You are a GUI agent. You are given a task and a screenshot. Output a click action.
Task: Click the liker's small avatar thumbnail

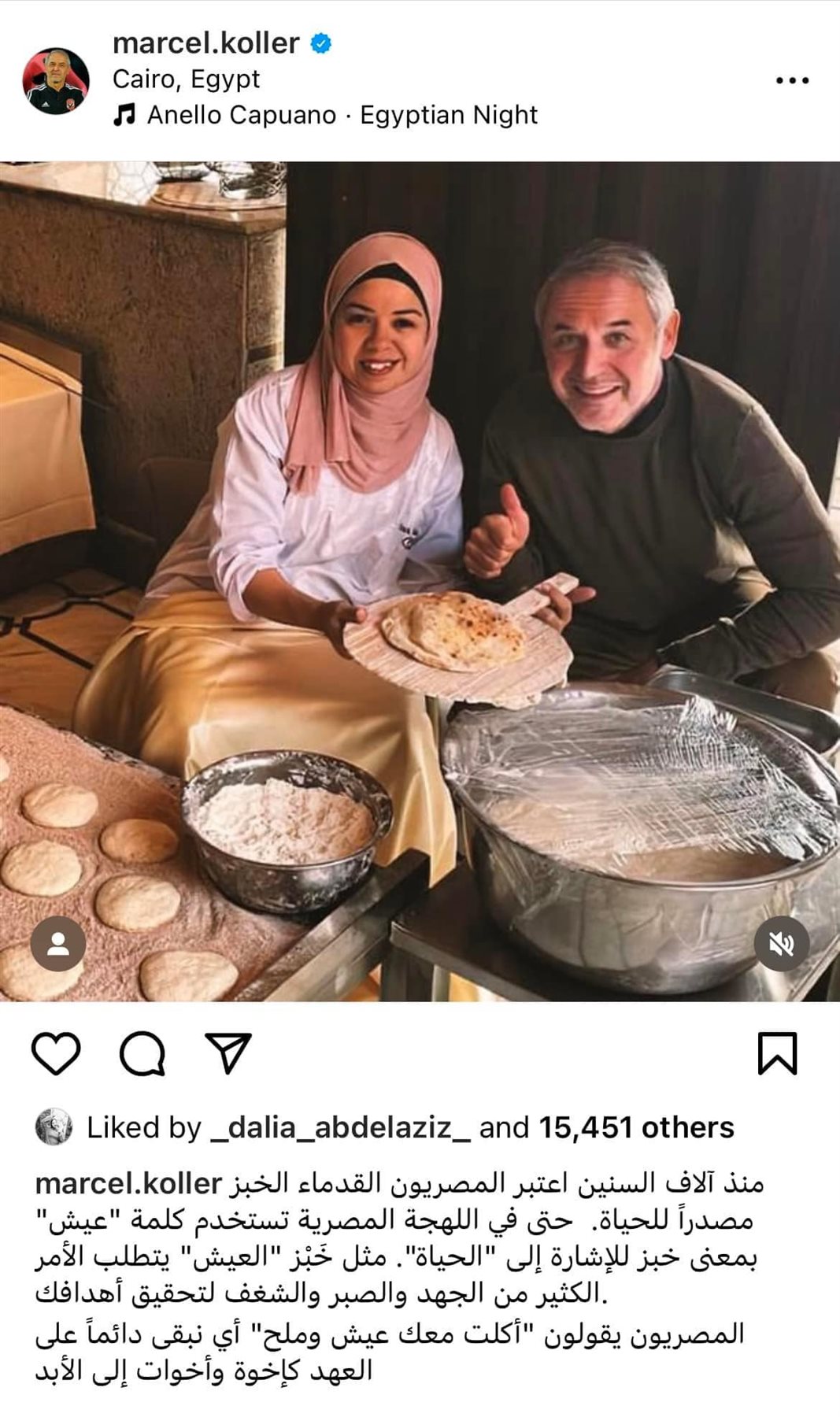coord(54,1127)
